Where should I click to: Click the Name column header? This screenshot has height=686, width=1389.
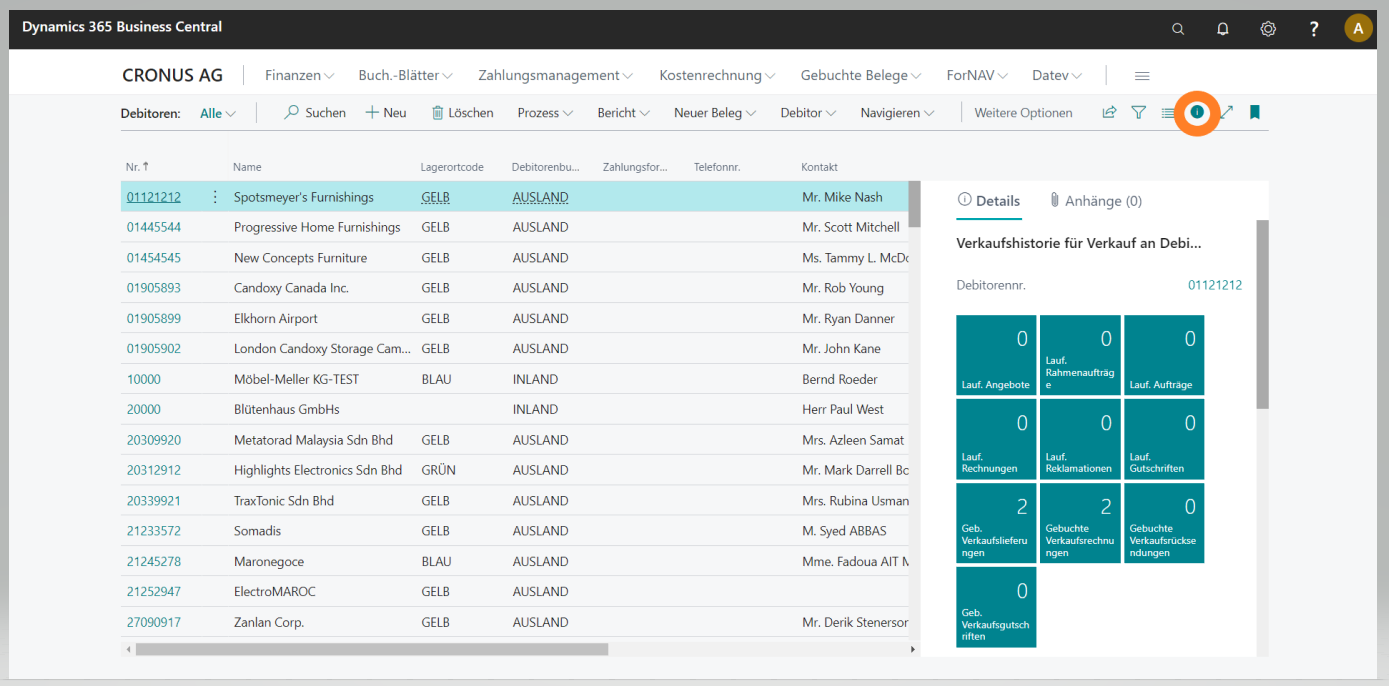[247, 167]
